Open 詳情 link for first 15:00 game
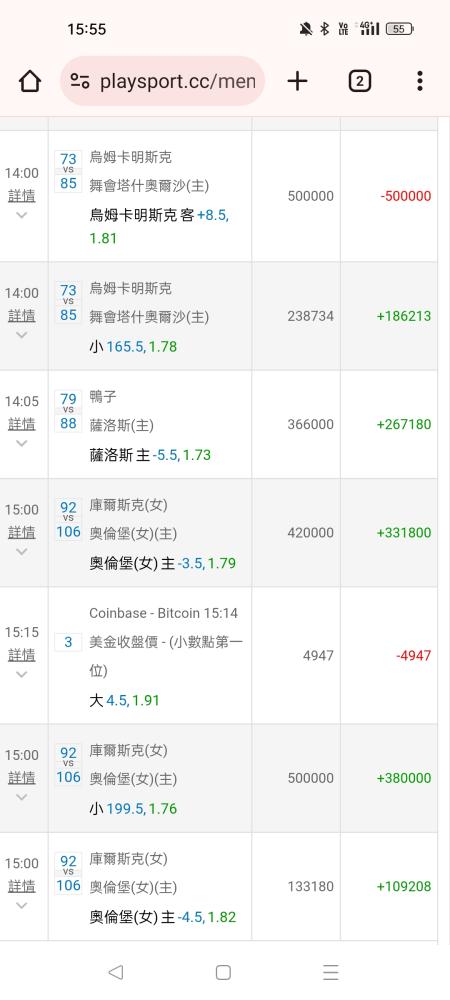This screenshot has height=1000, width=450. pos(22,533)
